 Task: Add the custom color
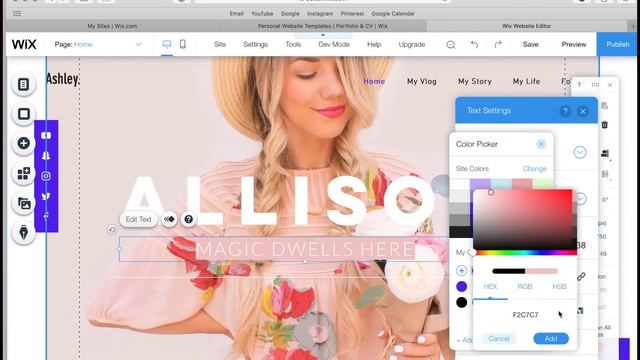[551, 338]
